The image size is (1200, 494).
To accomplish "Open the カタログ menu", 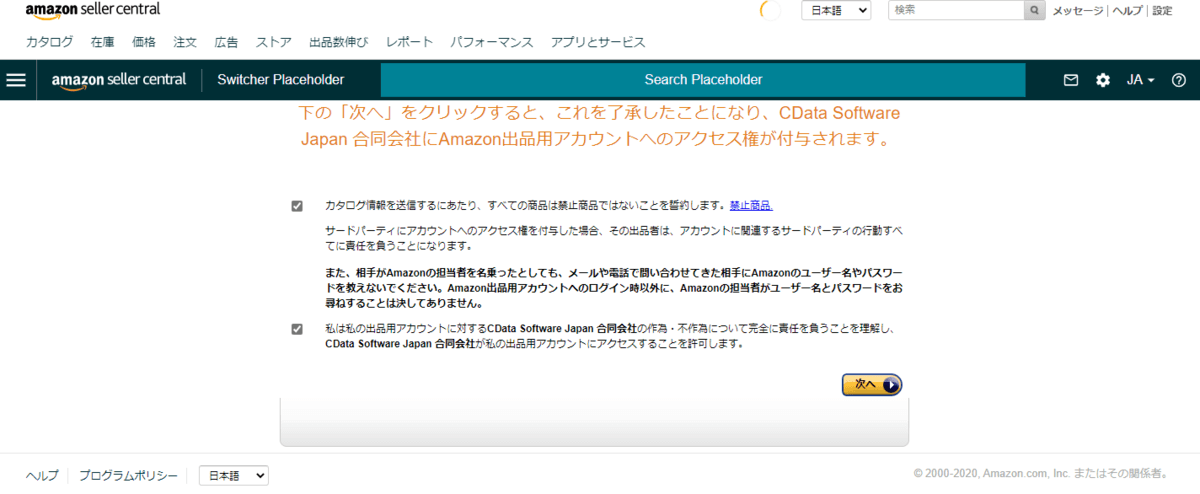I will 49,42.
